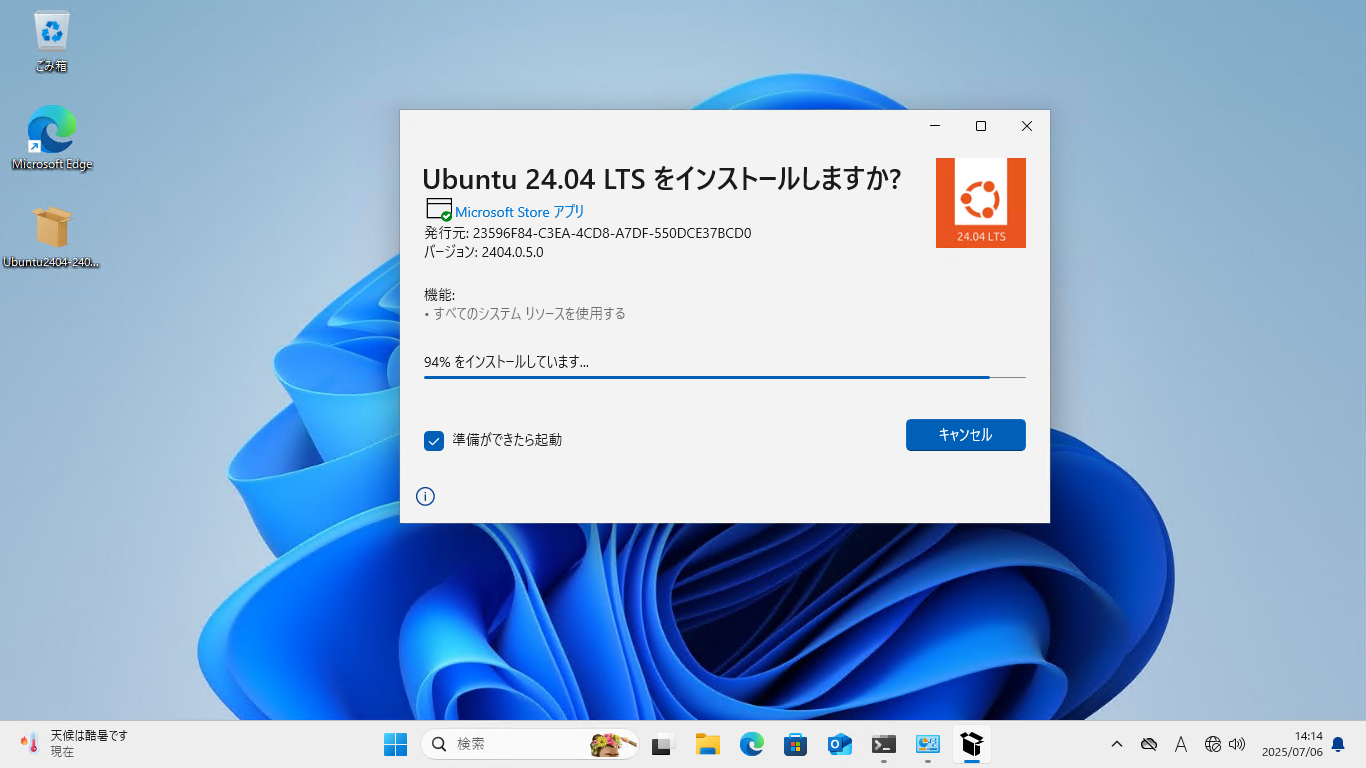1366x768 pixels.
Task: Open Microsoft Edge desktop shortcut
Action: 52,138
